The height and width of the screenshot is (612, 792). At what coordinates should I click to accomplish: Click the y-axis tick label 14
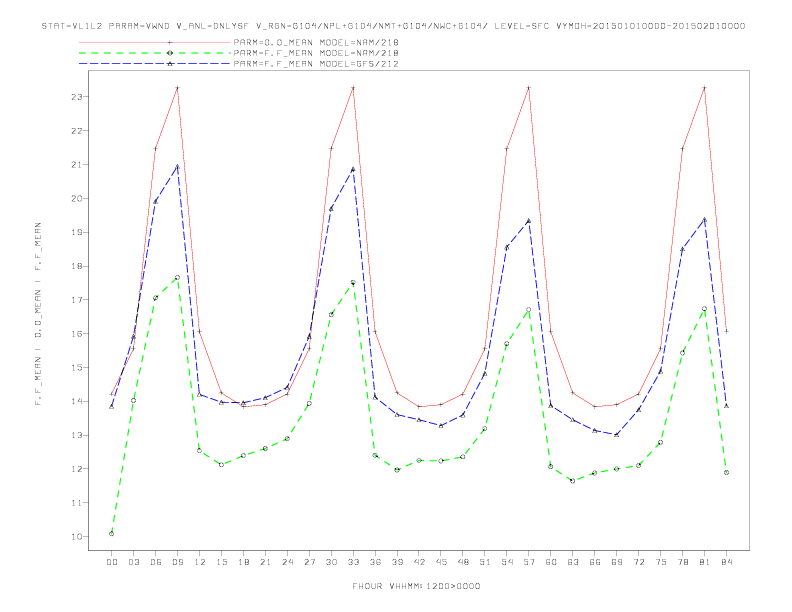77,401
